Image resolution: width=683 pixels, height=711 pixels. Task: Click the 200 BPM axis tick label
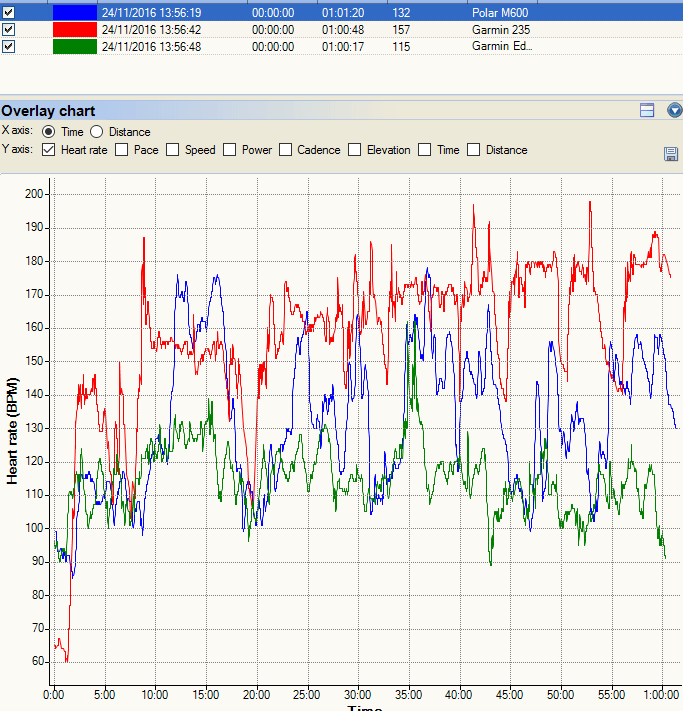click(x=34, y=194)
